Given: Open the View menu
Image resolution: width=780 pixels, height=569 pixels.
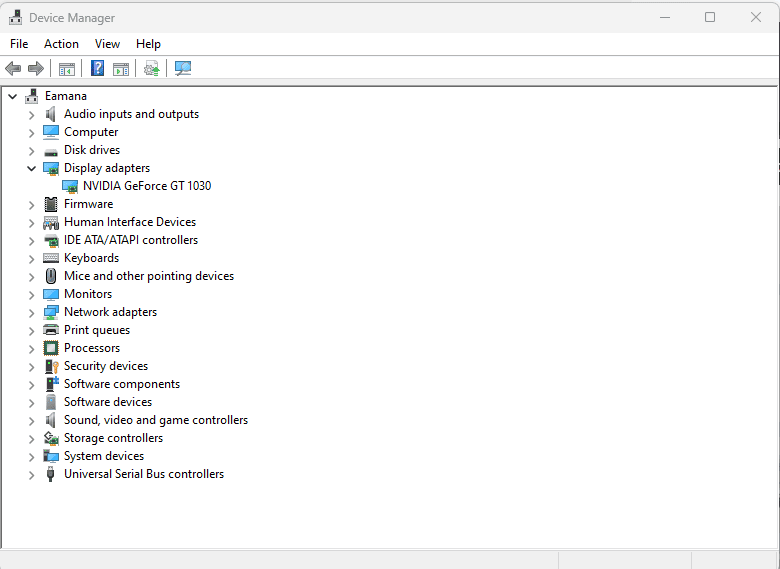Looking at the screenshot, I should point(107,44).
